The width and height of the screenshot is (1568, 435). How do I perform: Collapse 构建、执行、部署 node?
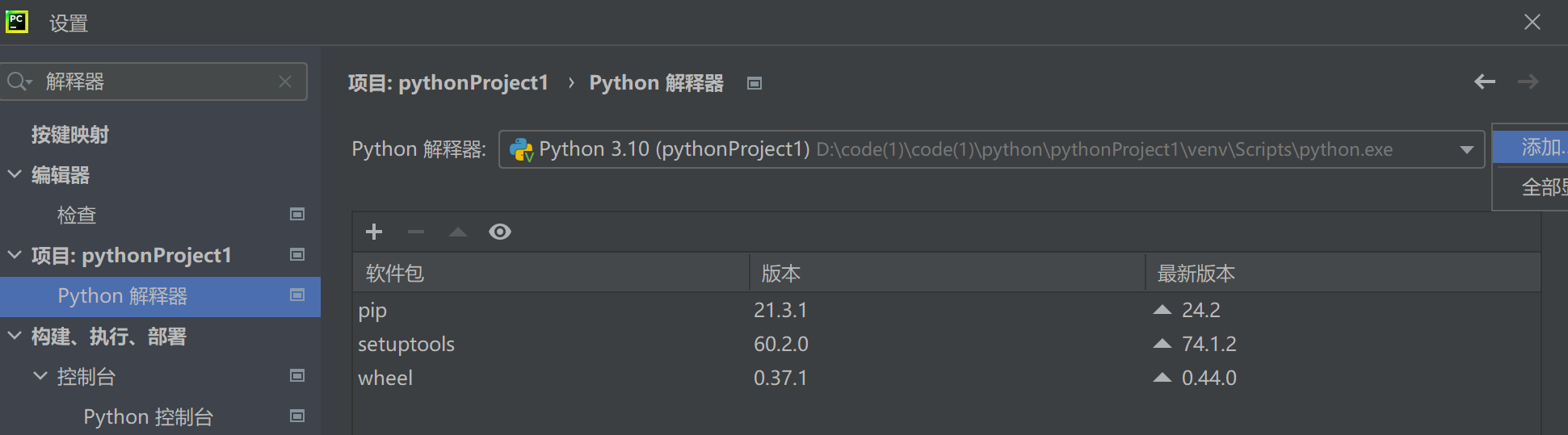click(x=15, y=336)
